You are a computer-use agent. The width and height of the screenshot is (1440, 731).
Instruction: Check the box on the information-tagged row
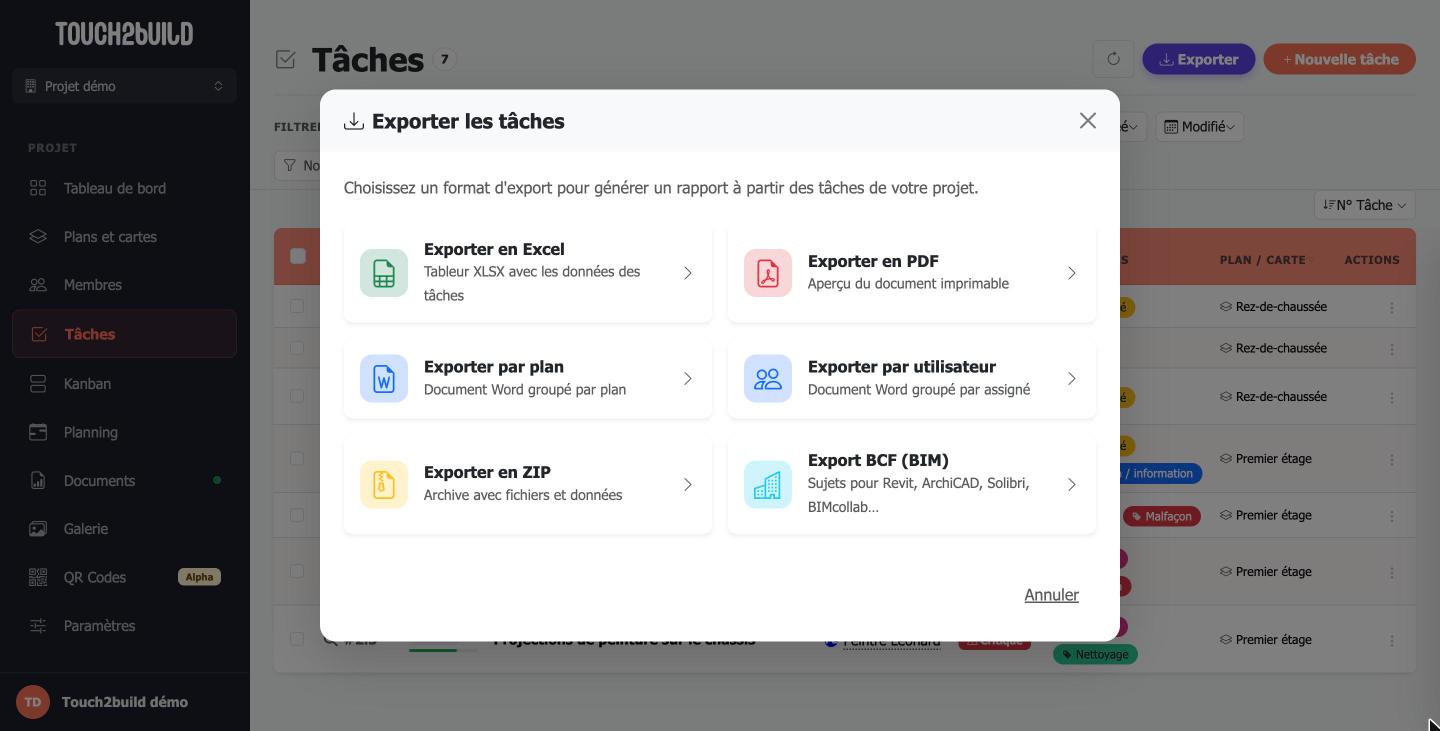[297, 458]
